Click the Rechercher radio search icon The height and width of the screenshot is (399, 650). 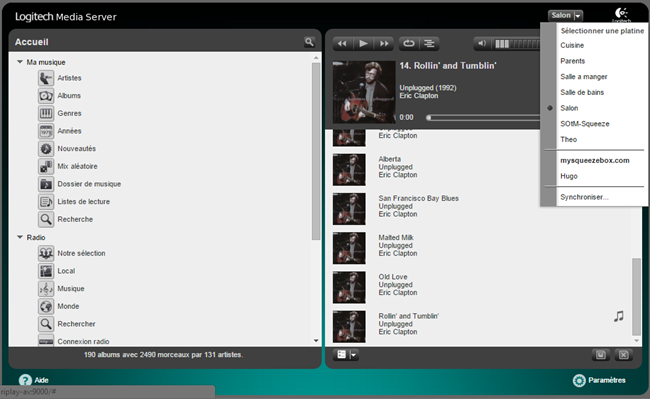pyautogui.click(x=46, y=324)
